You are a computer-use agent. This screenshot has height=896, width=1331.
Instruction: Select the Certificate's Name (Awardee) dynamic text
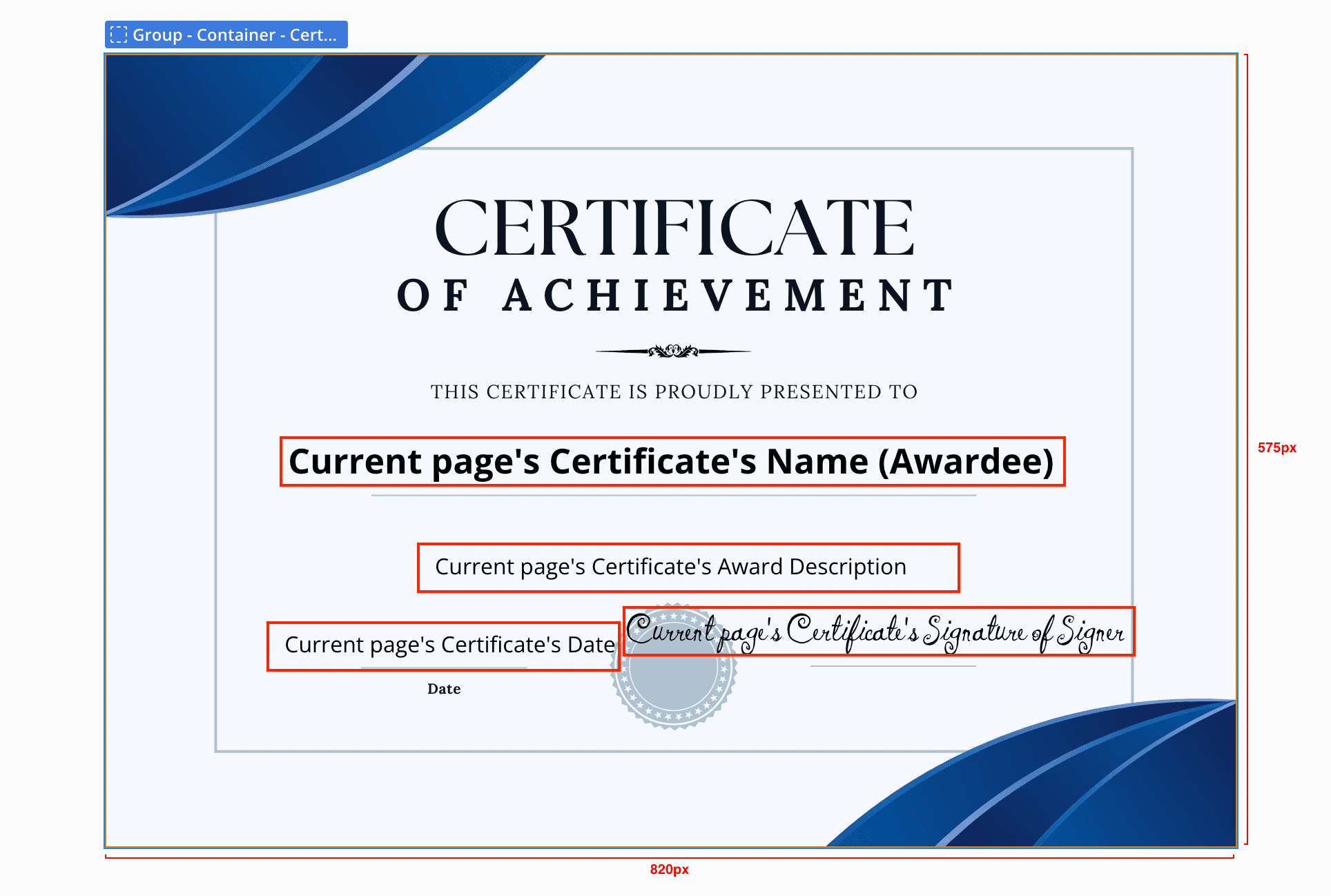[672, 461]
